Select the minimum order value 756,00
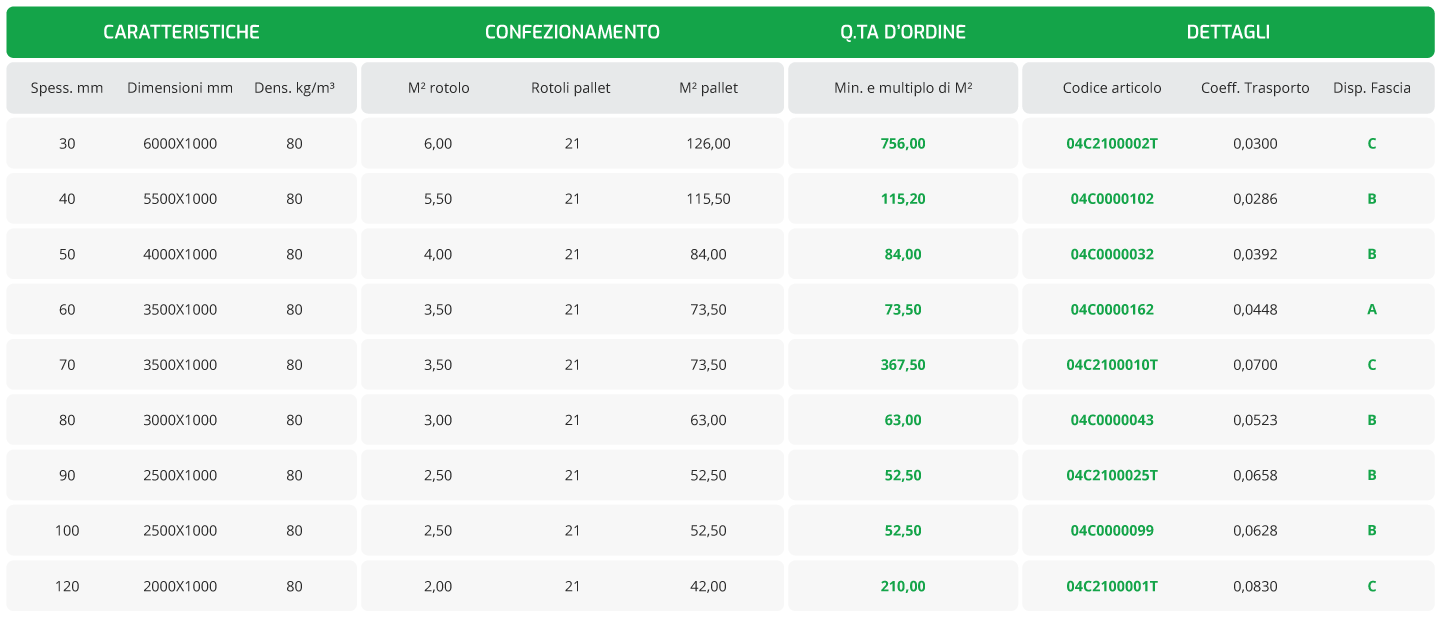Image resolution: width=1440 pixels, height=619 pixels. pyautogui.click(x=903, y=143)
